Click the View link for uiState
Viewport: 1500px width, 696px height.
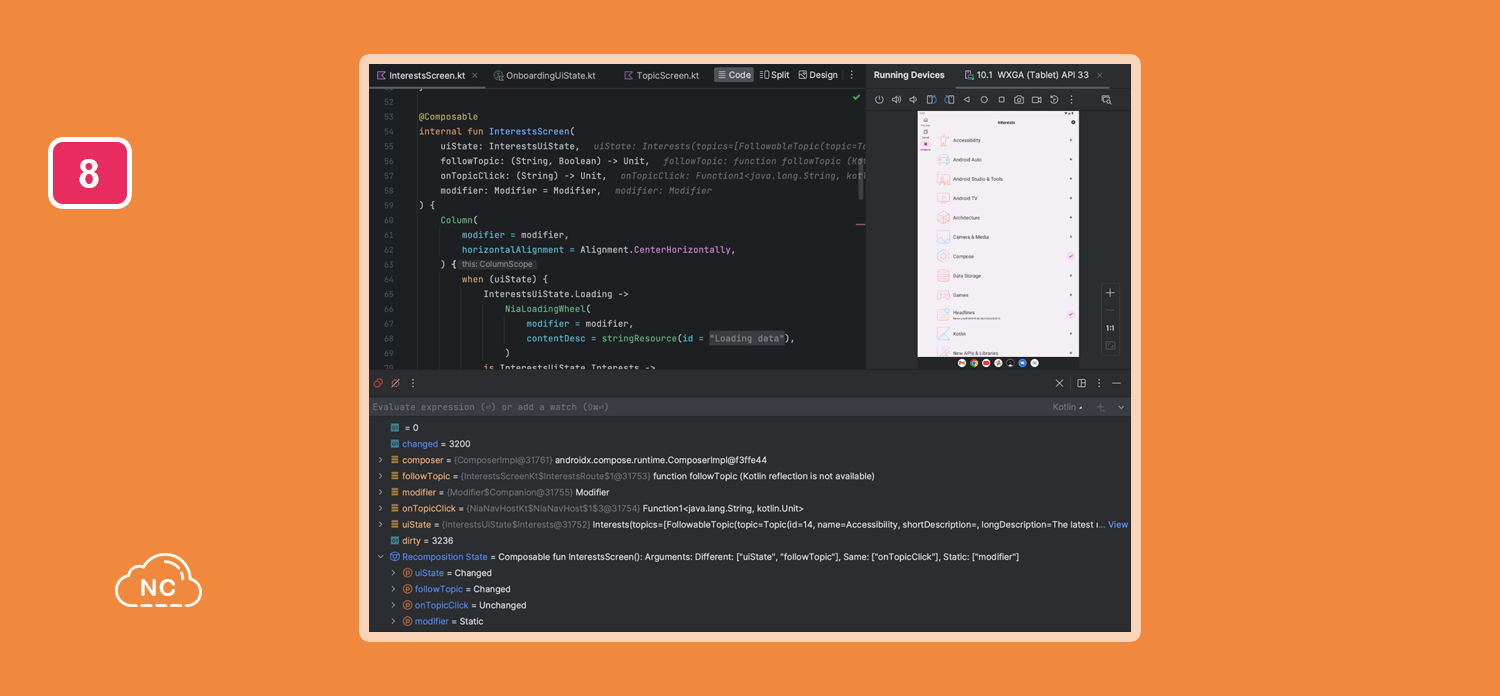1118,524
